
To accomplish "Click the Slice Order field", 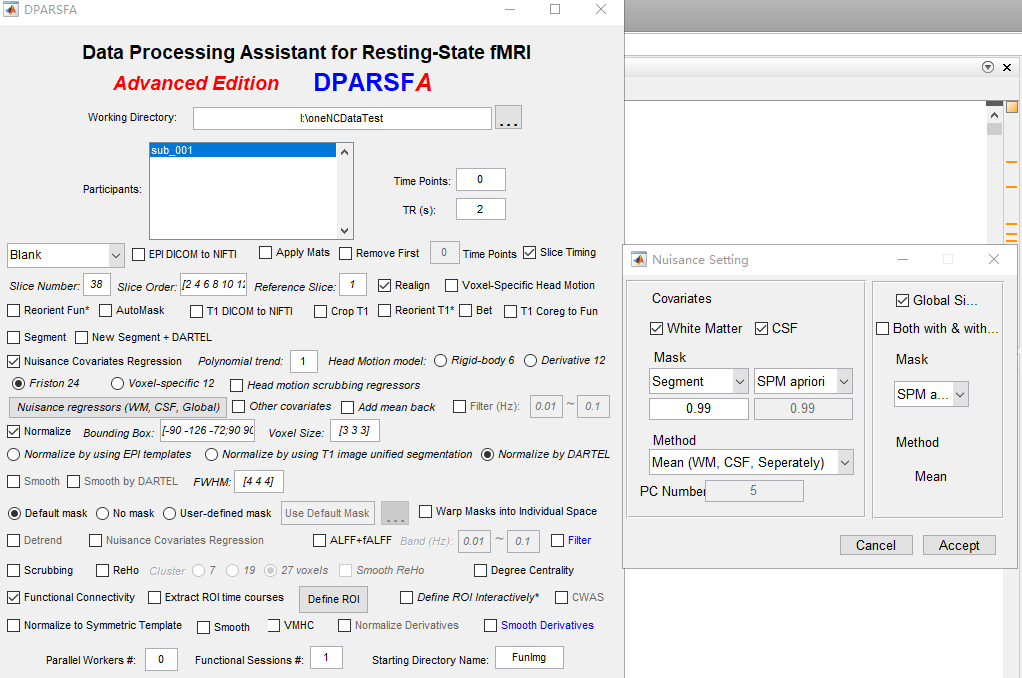I will click(x=214, y=284).
